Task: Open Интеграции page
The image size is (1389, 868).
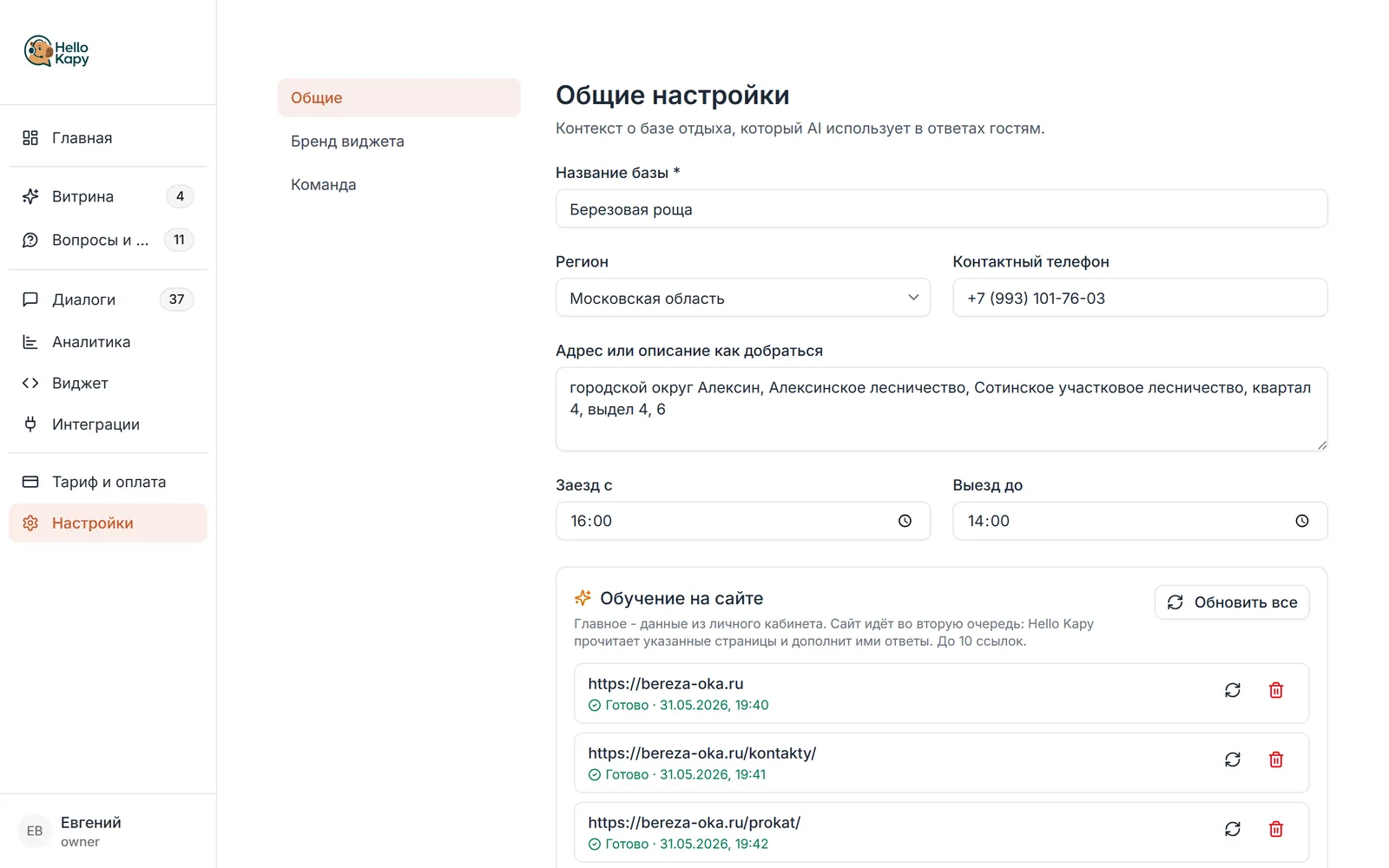Action: pos(108,424)
